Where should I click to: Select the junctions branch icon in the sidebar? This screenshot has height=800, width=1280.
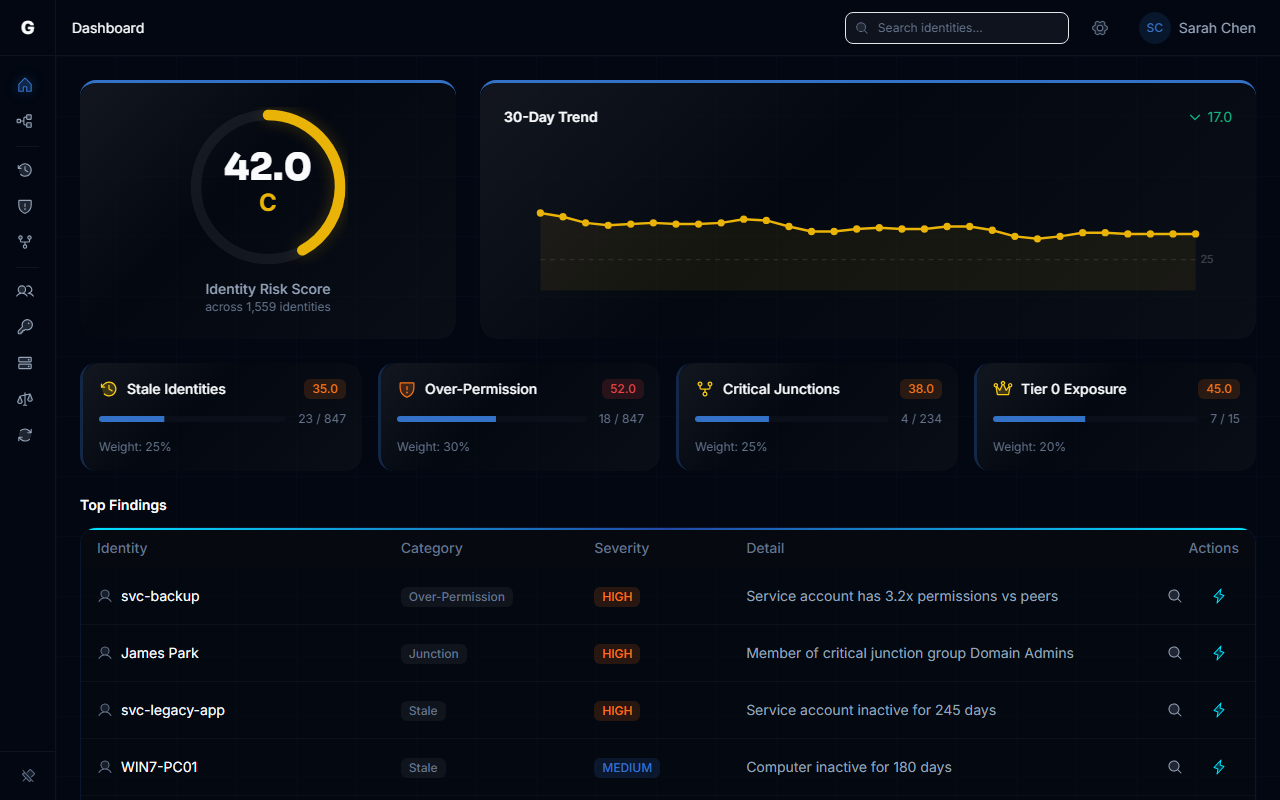click(x=25, y=241)
